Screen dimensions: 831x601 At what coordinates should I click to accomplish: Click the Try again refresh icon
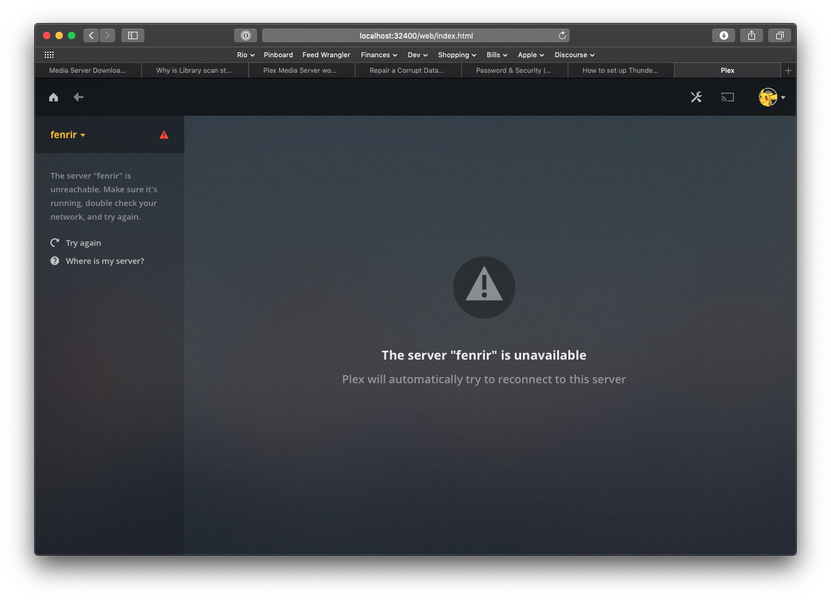[x=55, y=243]
